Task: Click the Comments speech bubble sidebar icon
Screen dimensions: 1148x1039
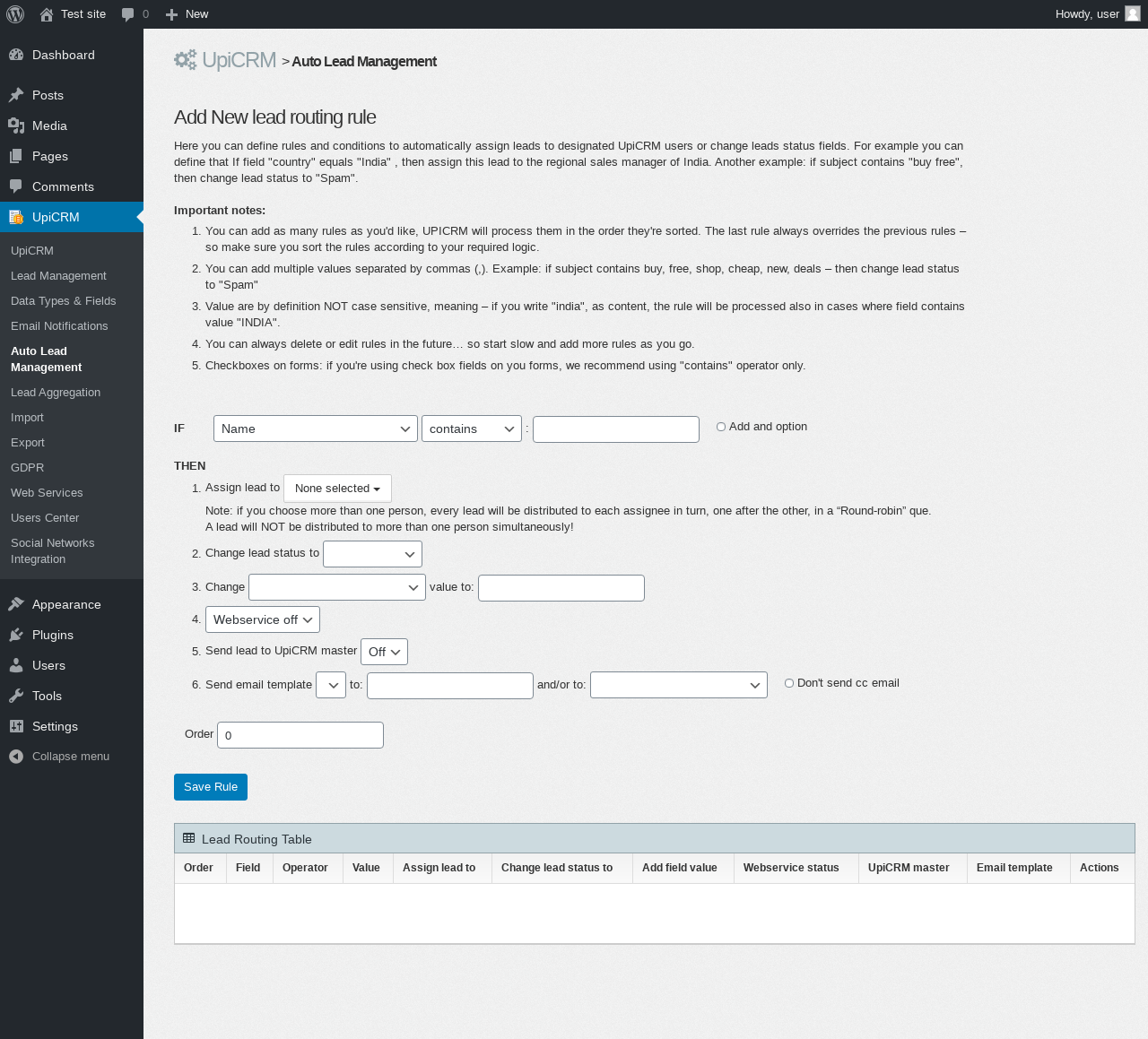Action: pyautogui.click(x=16, y=186)
